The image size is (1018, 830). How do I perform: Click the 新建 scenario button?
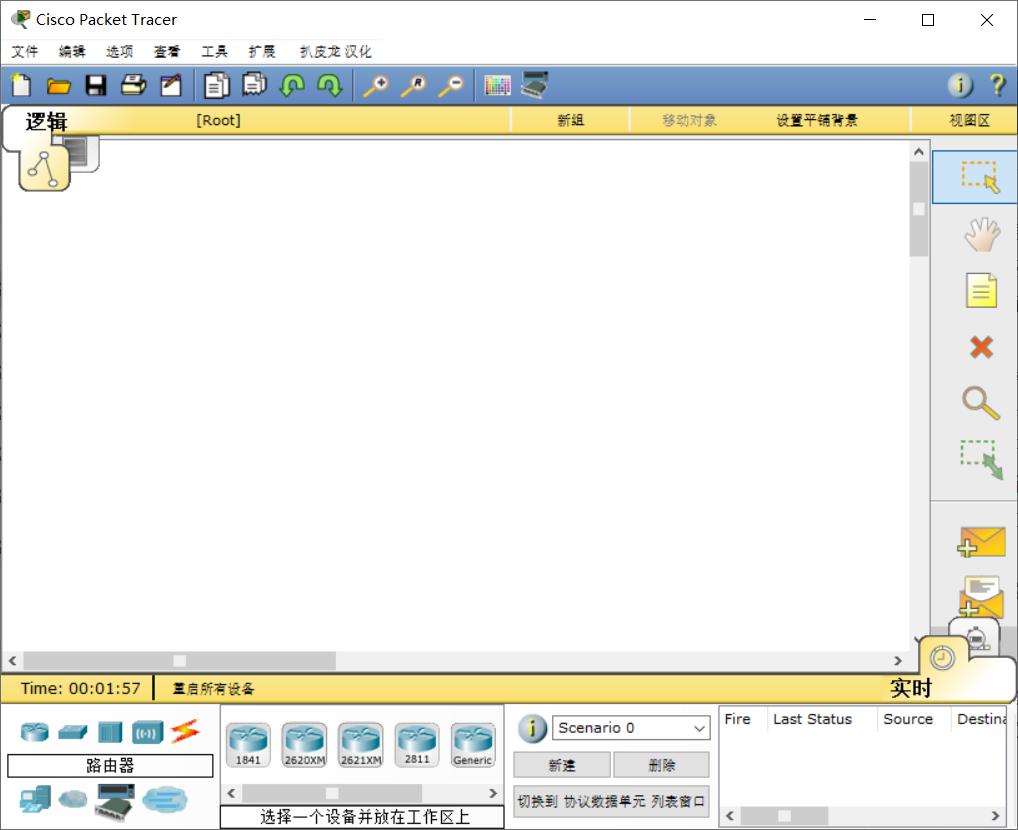tap(561, 764)
